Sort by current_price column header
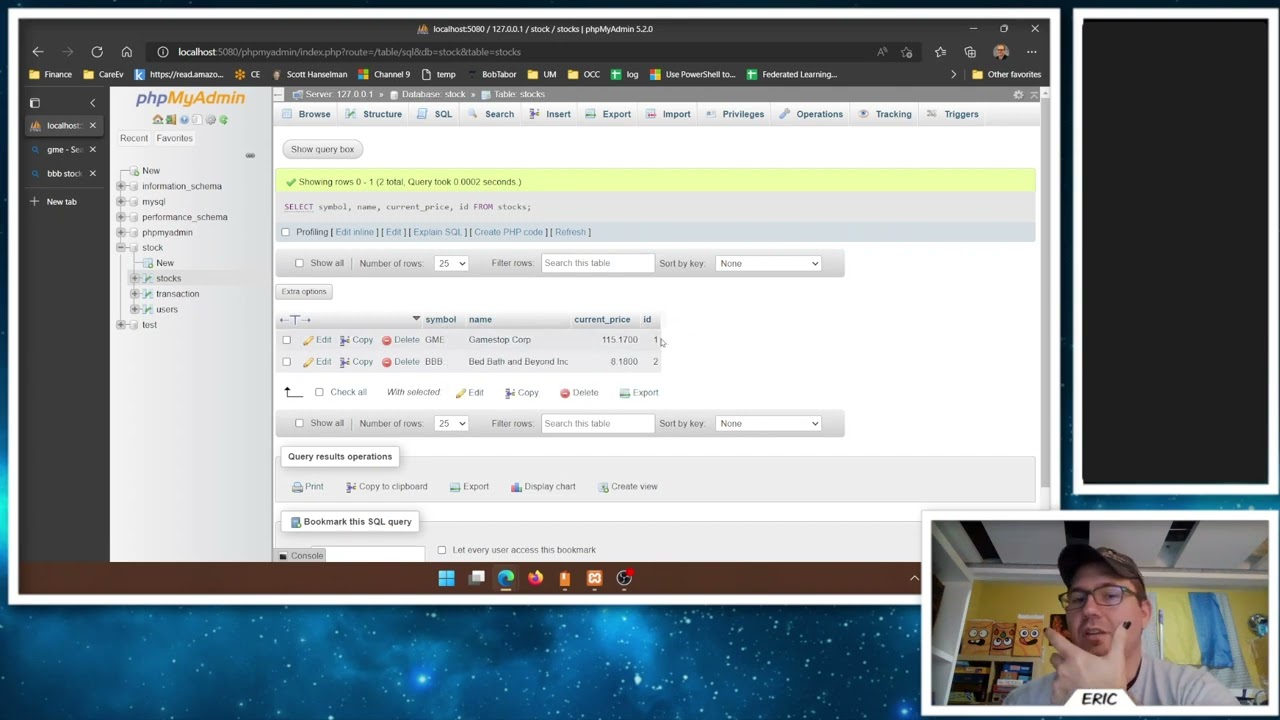1280x720 pixels. click(x=602, y=320)
